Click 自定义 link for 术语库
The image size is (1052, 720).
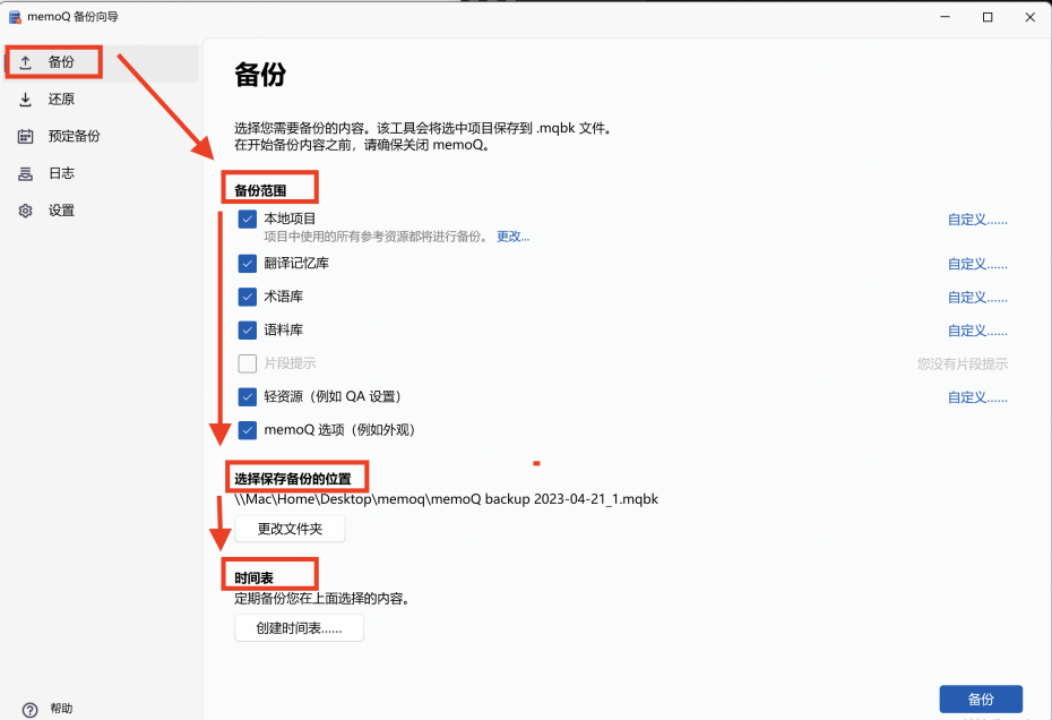(x=977, y=297)
